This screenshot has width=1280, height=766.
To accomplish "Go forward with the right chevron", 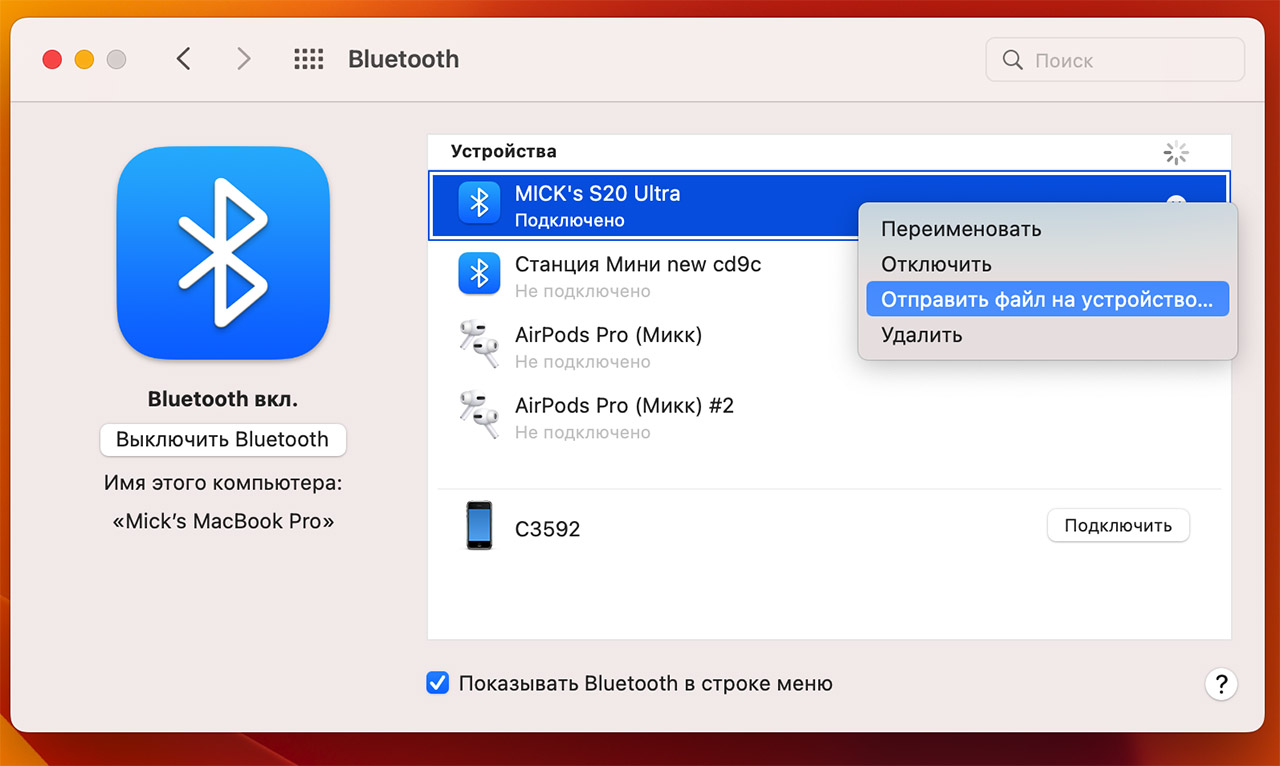I will (x=243, y=60).
